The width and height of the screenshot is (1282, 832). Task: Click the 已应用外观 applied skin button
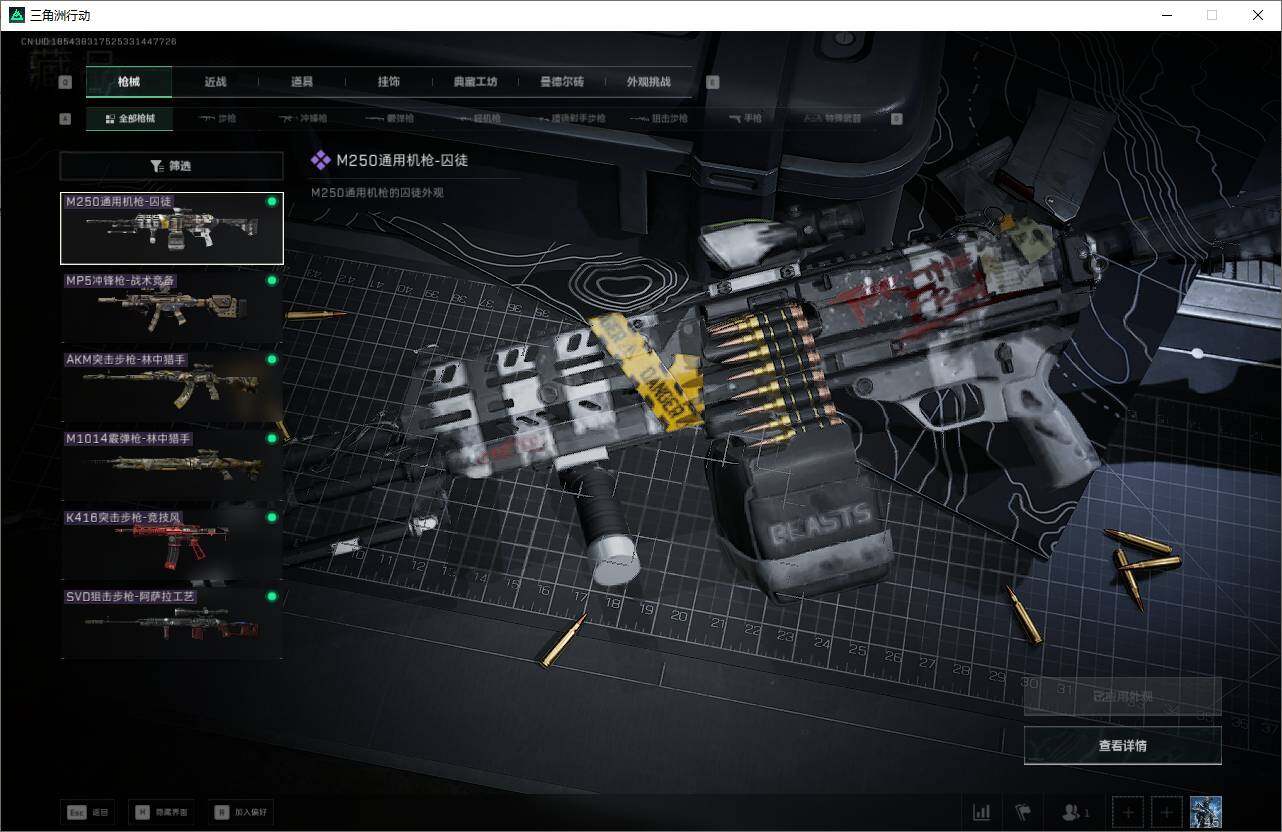(1123, 696)
